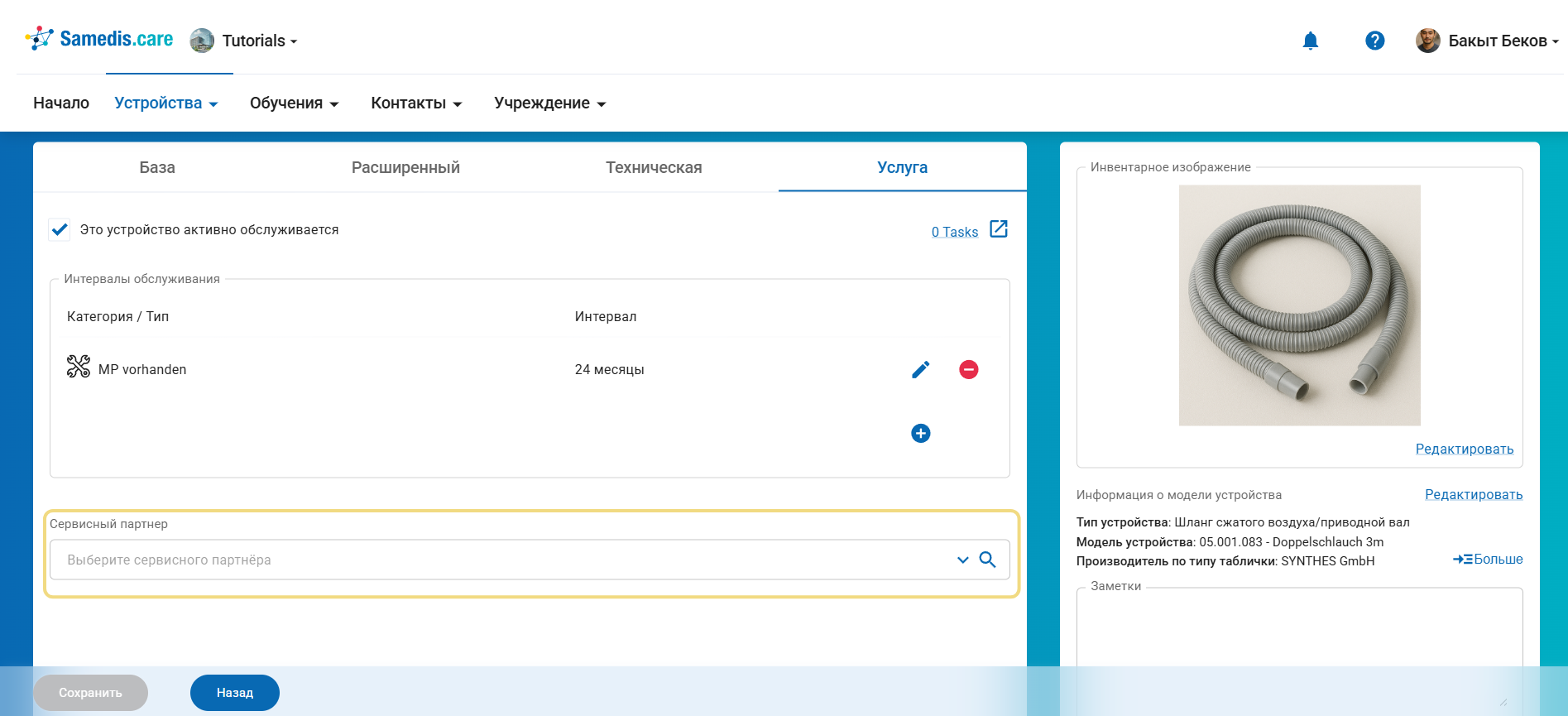Click the wrench icon beside MP vorhanden

click(x=79, y=366)
